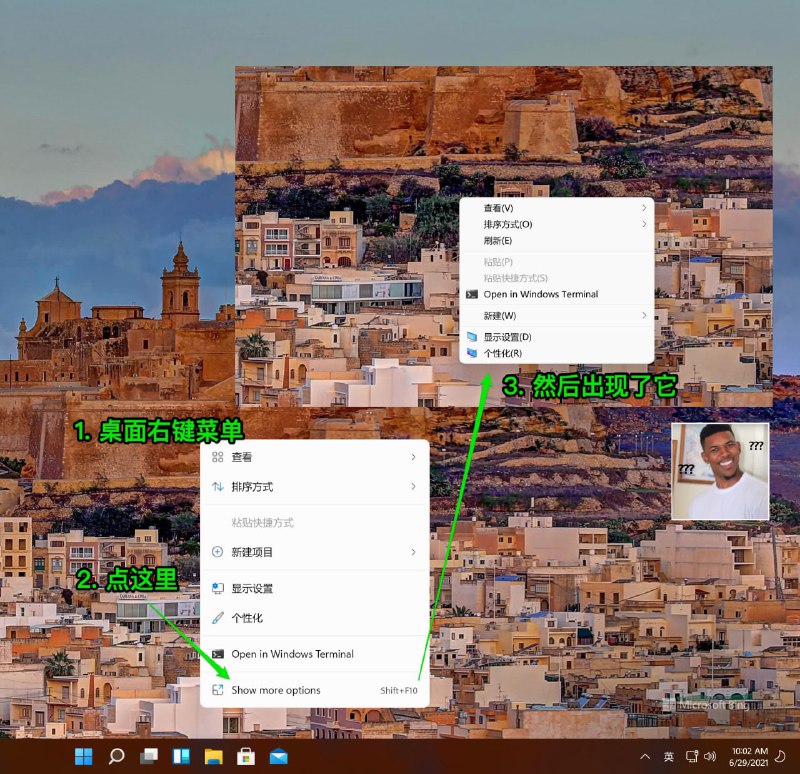Open the Widgets panel from taskbar

(x=182, y=756)
